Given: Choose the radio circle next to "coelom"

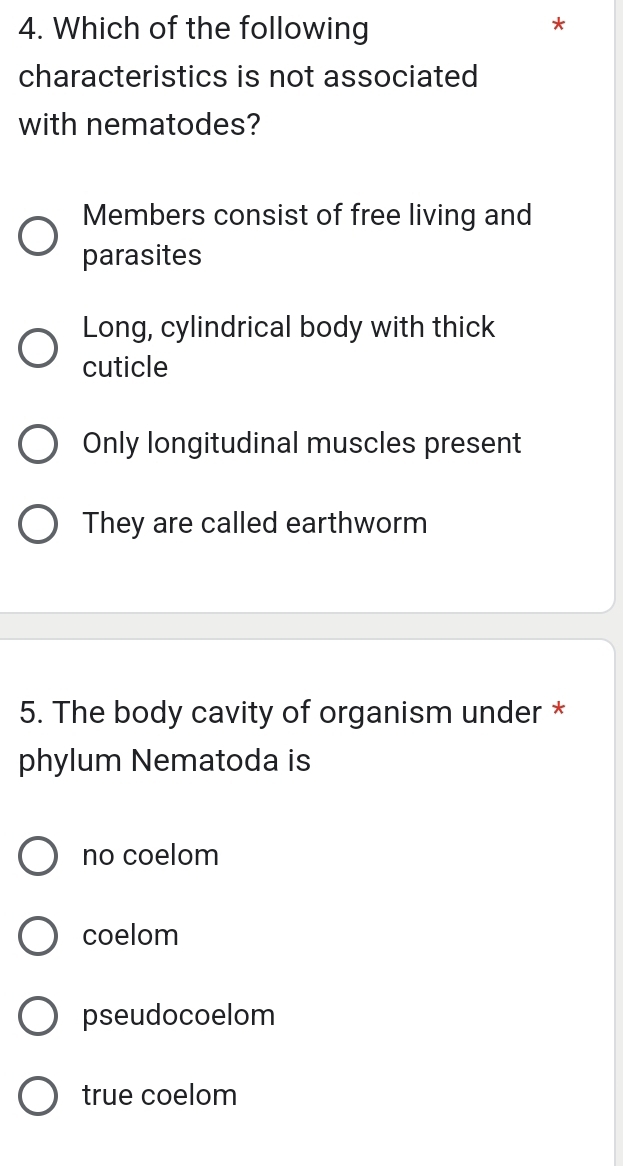Looking at the screenshot, I should (x=39, y=937).
